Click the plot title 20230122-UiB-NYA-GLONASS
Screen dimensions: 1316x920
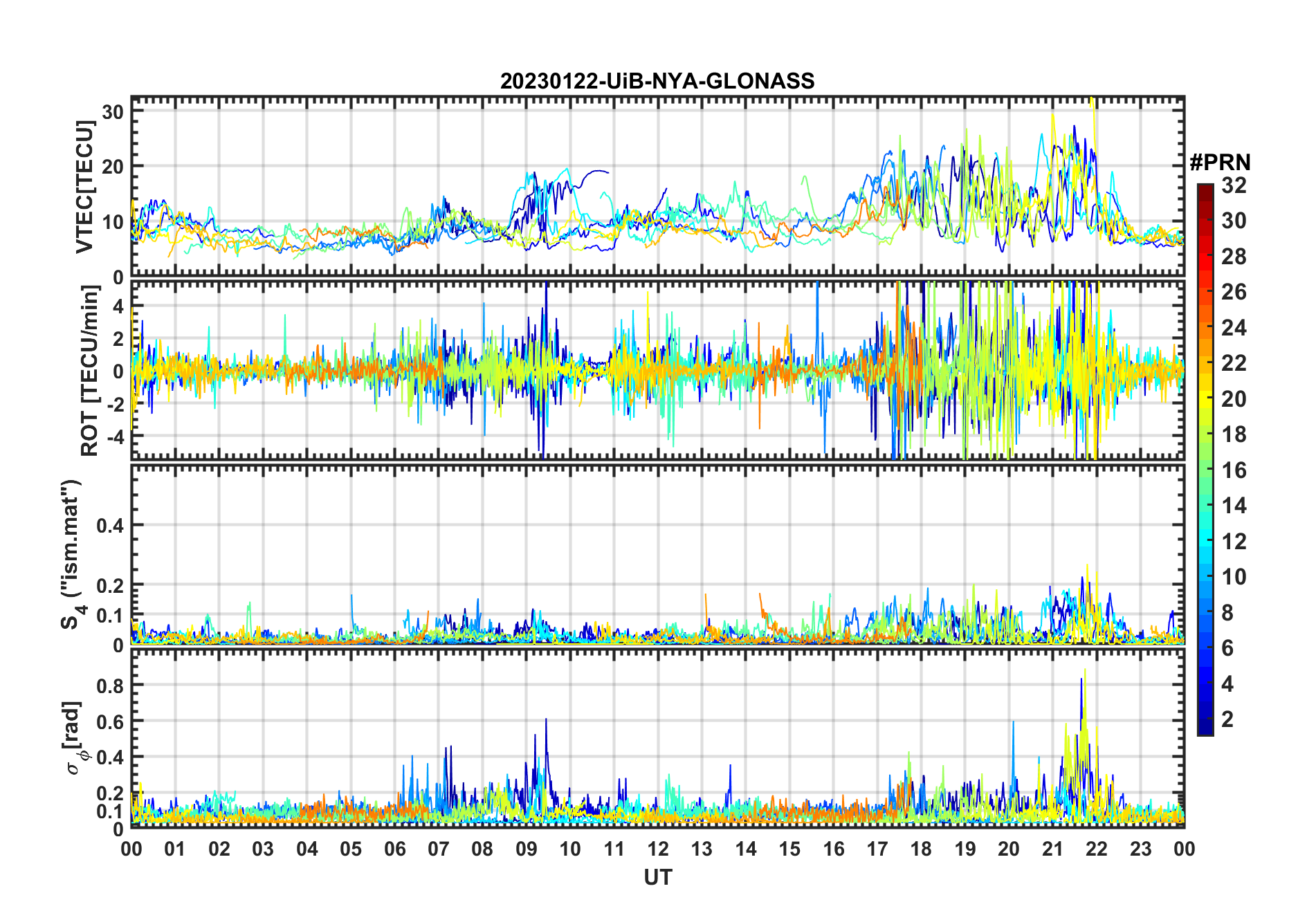pos(657,81)
